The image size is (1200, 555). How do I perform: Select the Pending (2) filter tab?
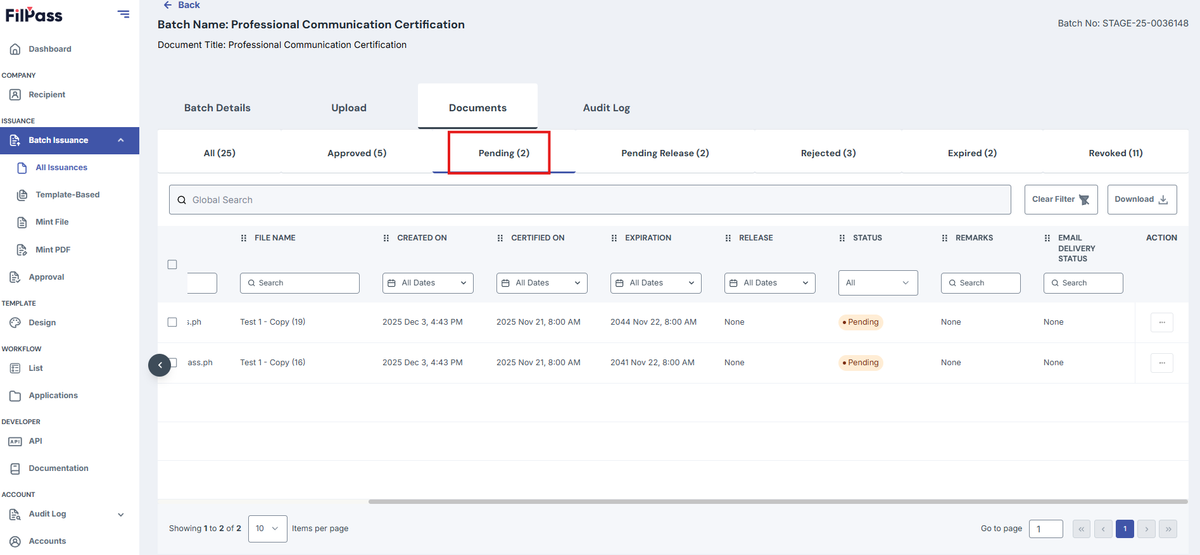504,153
